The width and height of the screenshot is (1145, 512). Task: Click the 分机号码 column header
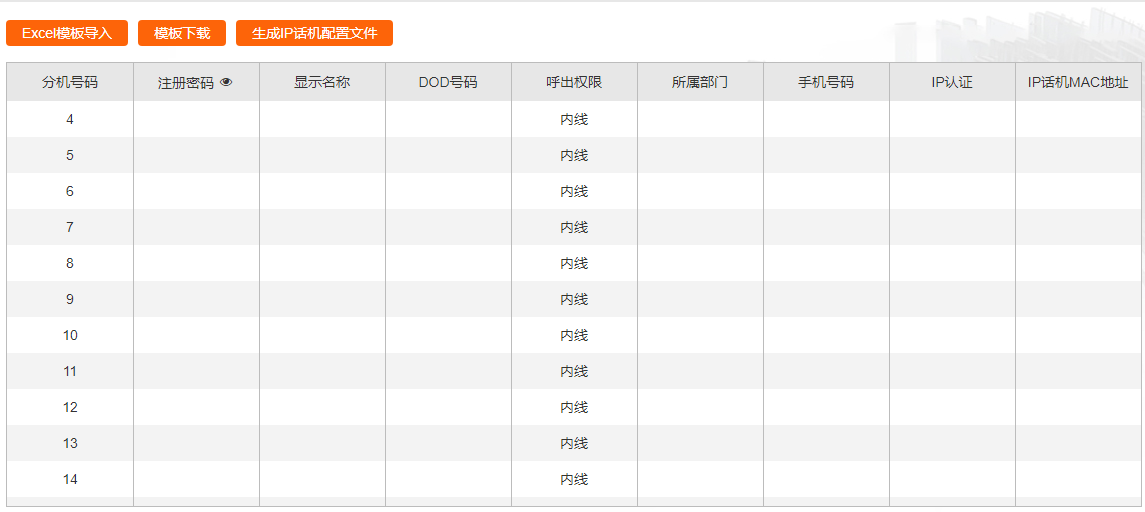[70, 82]
